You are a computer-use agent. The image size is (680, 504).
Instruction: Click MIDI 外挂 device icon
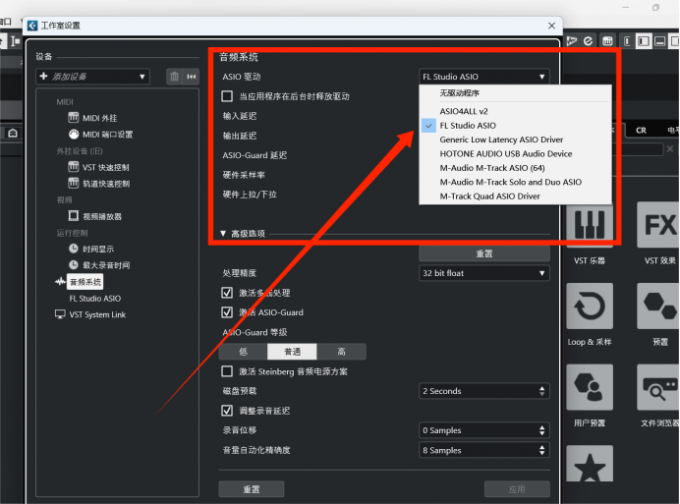[x=73, y=118]
